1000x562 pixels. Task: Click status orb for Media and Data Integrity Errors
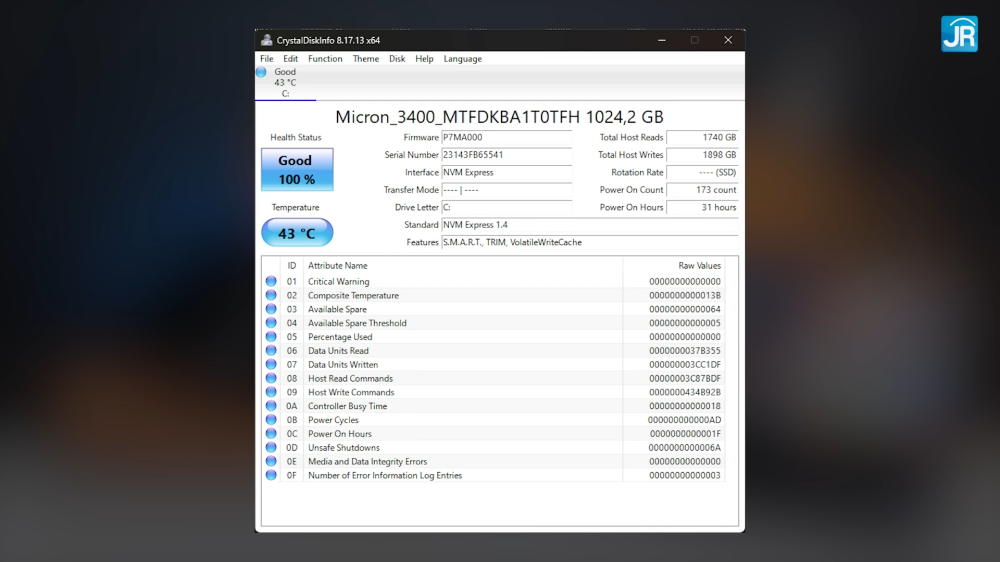click(271, 461)
